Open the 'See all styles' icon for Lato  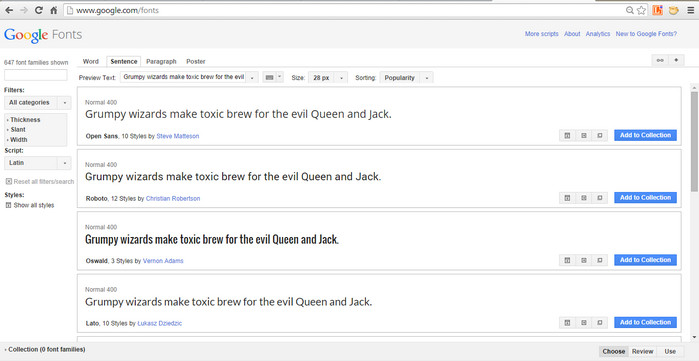(567, 323)
